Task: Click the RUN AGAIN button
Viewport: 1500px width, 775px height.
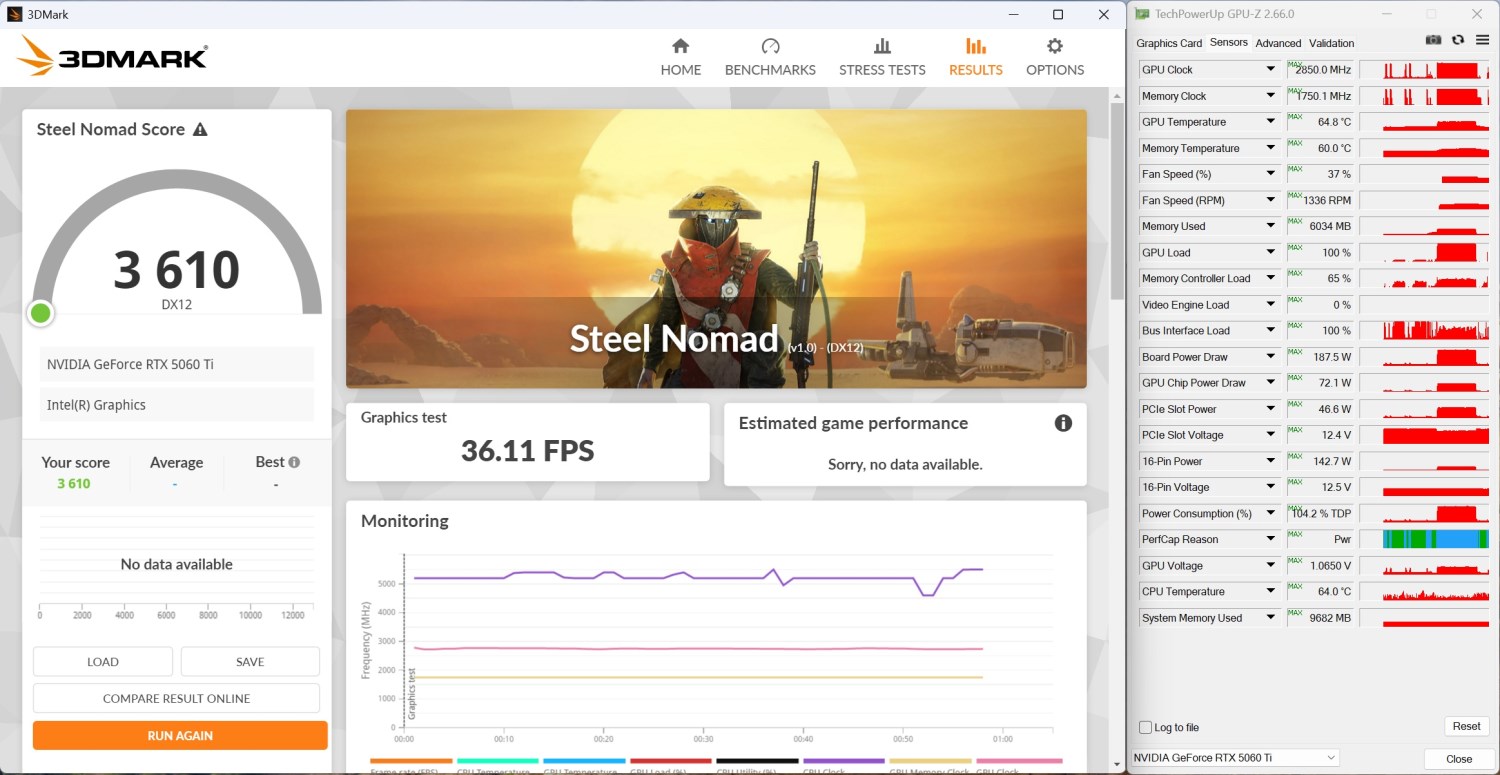Action: tap(180, 735)
